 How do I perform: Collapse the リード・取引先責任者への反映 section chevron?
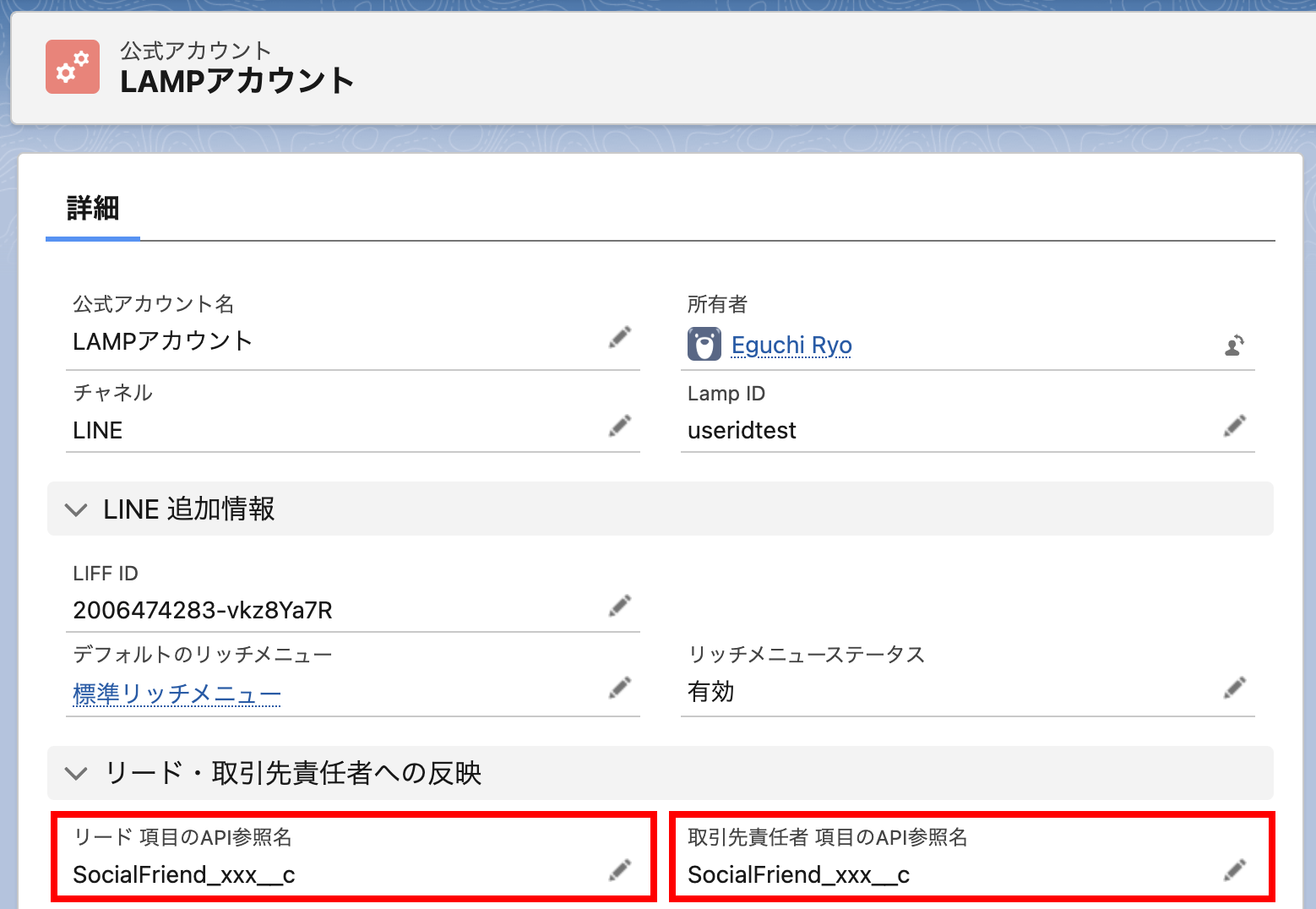(76, 773)
